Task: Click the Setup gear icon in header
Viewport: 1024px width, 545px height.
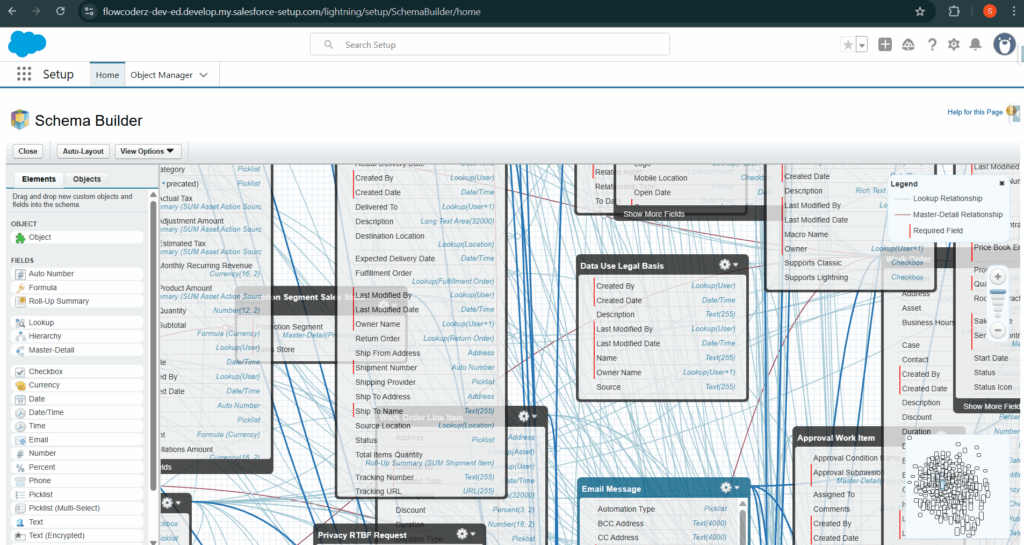Action: [x=953, y=44]
